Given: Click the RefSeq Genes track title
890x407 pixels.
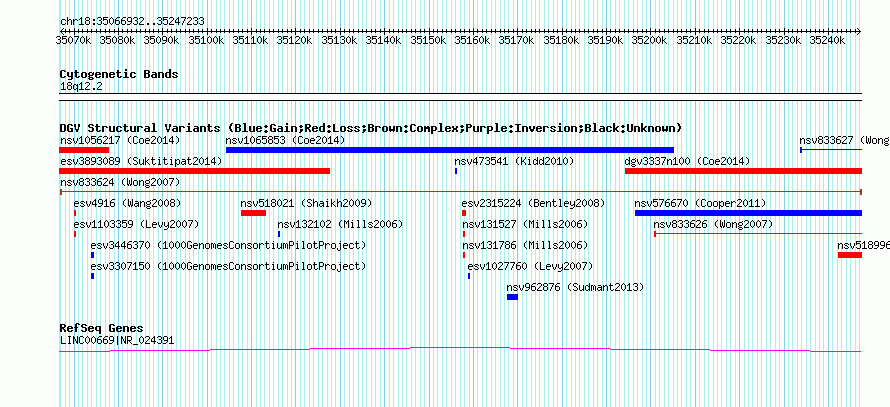Looking at the screenshot, I should tap(102, 328).
